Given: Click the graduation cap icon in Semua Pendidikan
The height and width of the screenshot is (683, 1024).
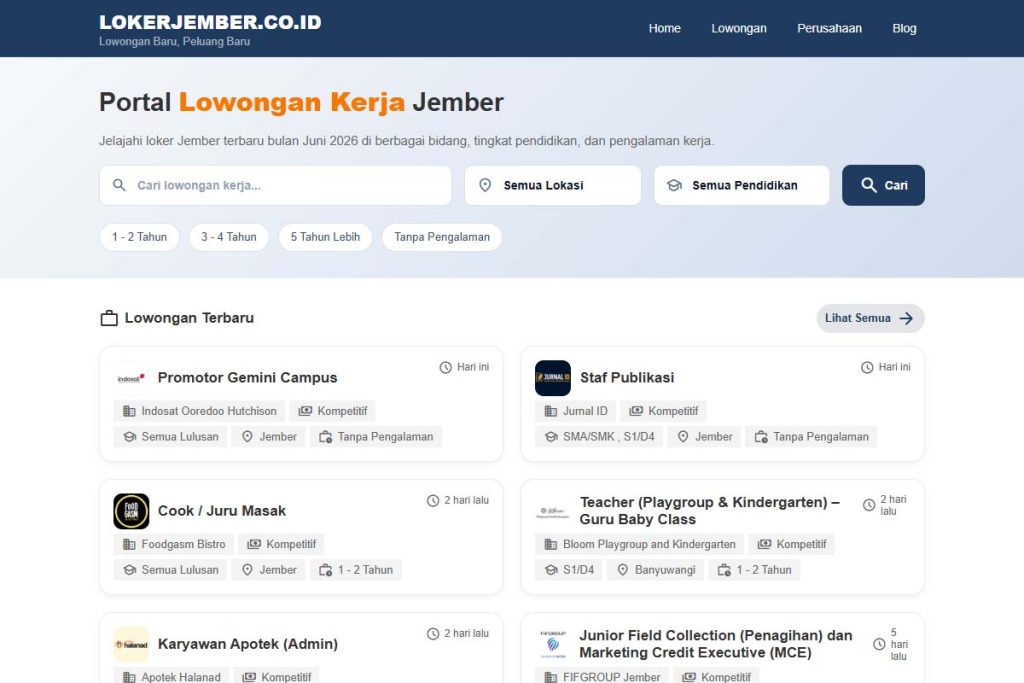Looking at the screenshot, I should pos(674,185).
